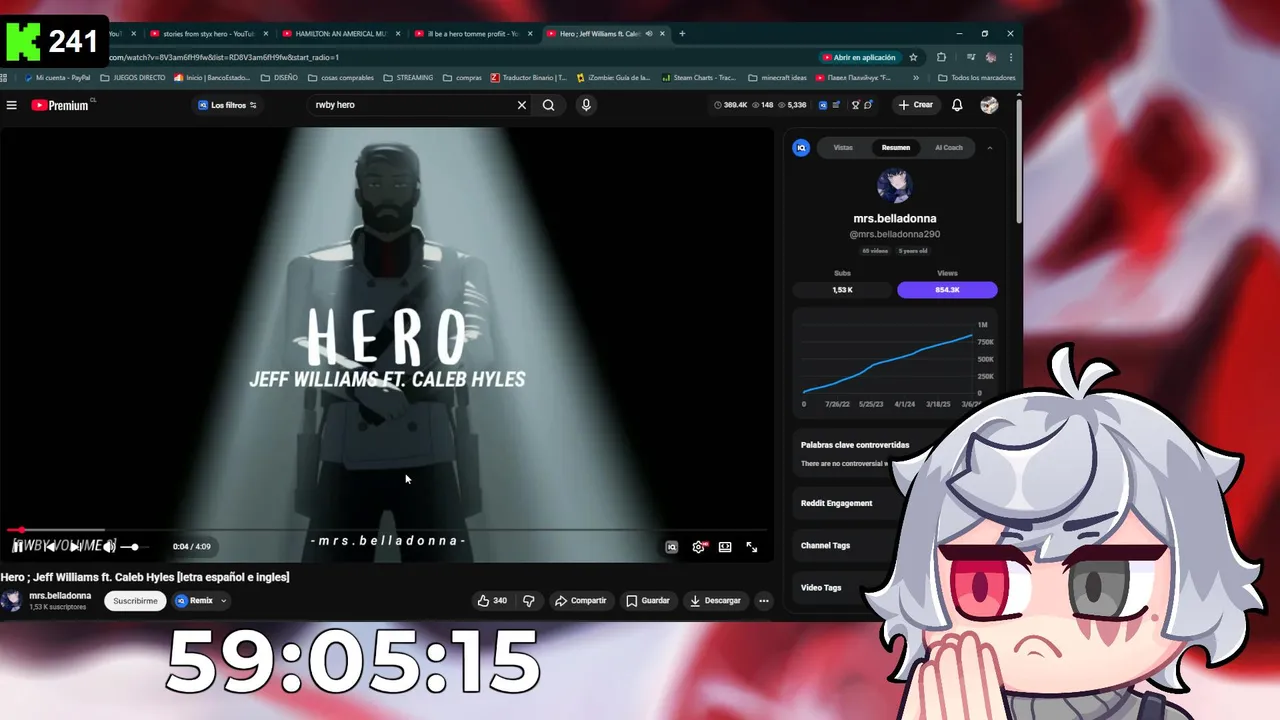Click the blue vidIQ logo in side panel
Image resolution: width=1280 pixels, height=720 pixels.
pyautogui.click(x=801, y=148)
